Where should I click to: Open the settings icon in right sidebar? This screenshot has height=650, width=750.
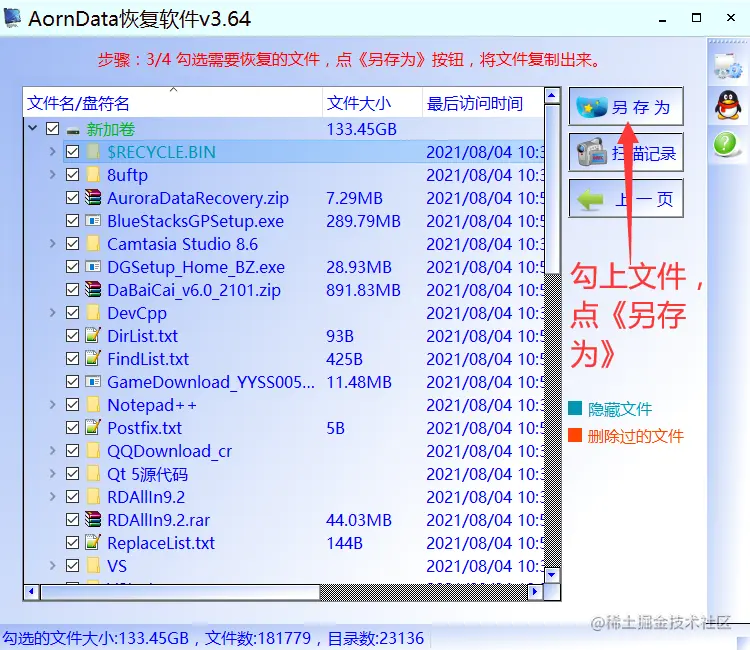728,66
